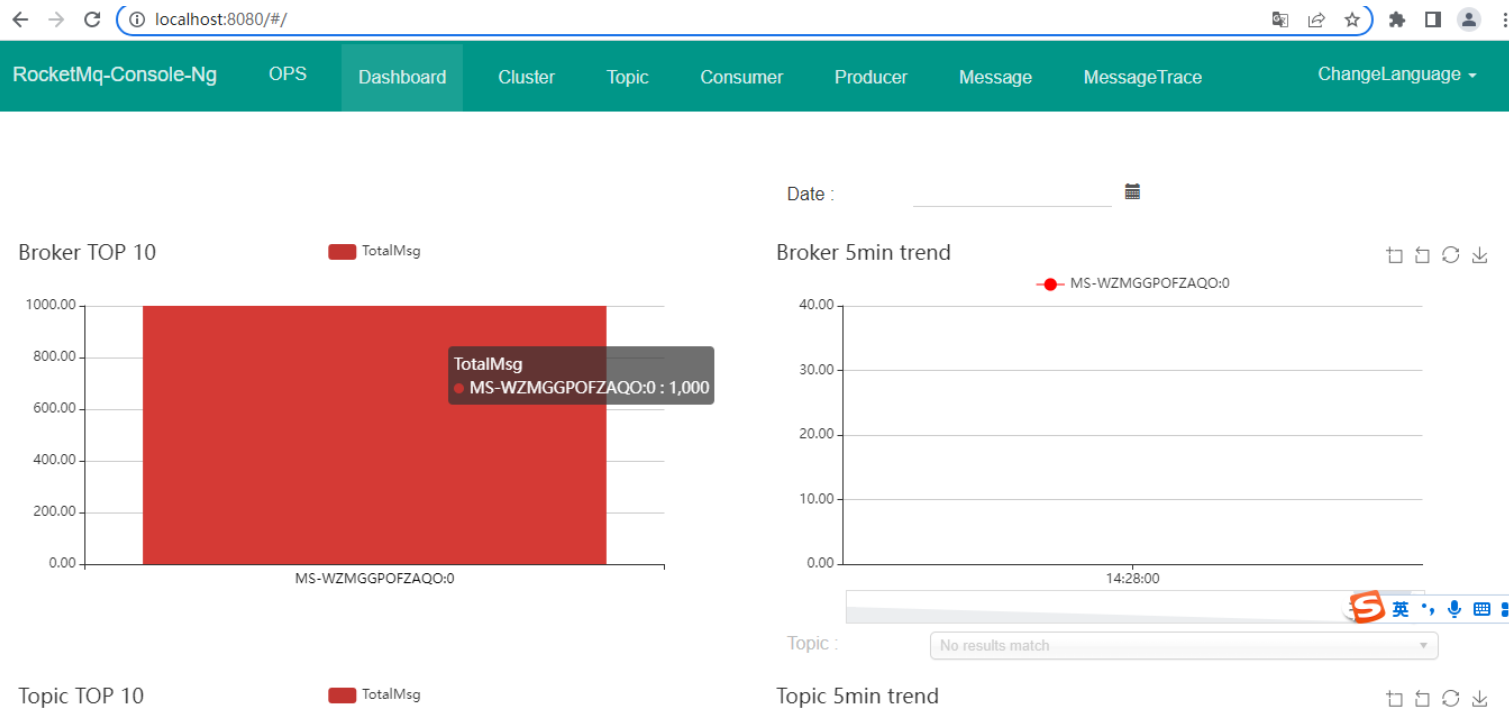
Task: Click area zoom icon for Broker 5min trend
Action: coord(1394,256)
